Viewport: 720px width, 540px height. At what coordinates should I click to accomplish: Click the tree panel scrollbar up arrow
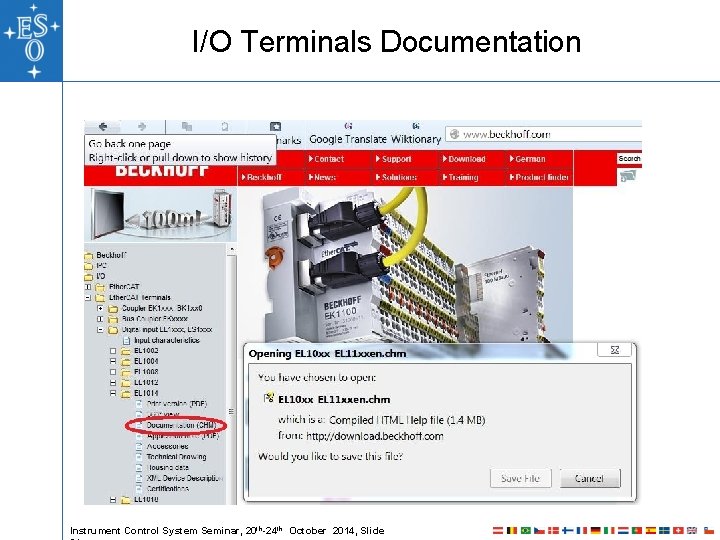pos(232,249)
